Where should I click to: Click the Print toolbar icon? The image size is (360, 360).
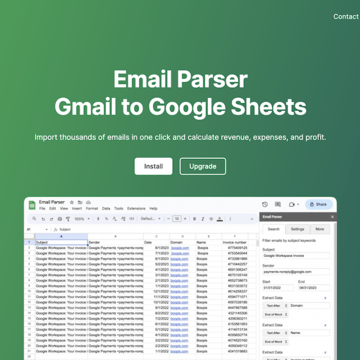tap(60, 219)
